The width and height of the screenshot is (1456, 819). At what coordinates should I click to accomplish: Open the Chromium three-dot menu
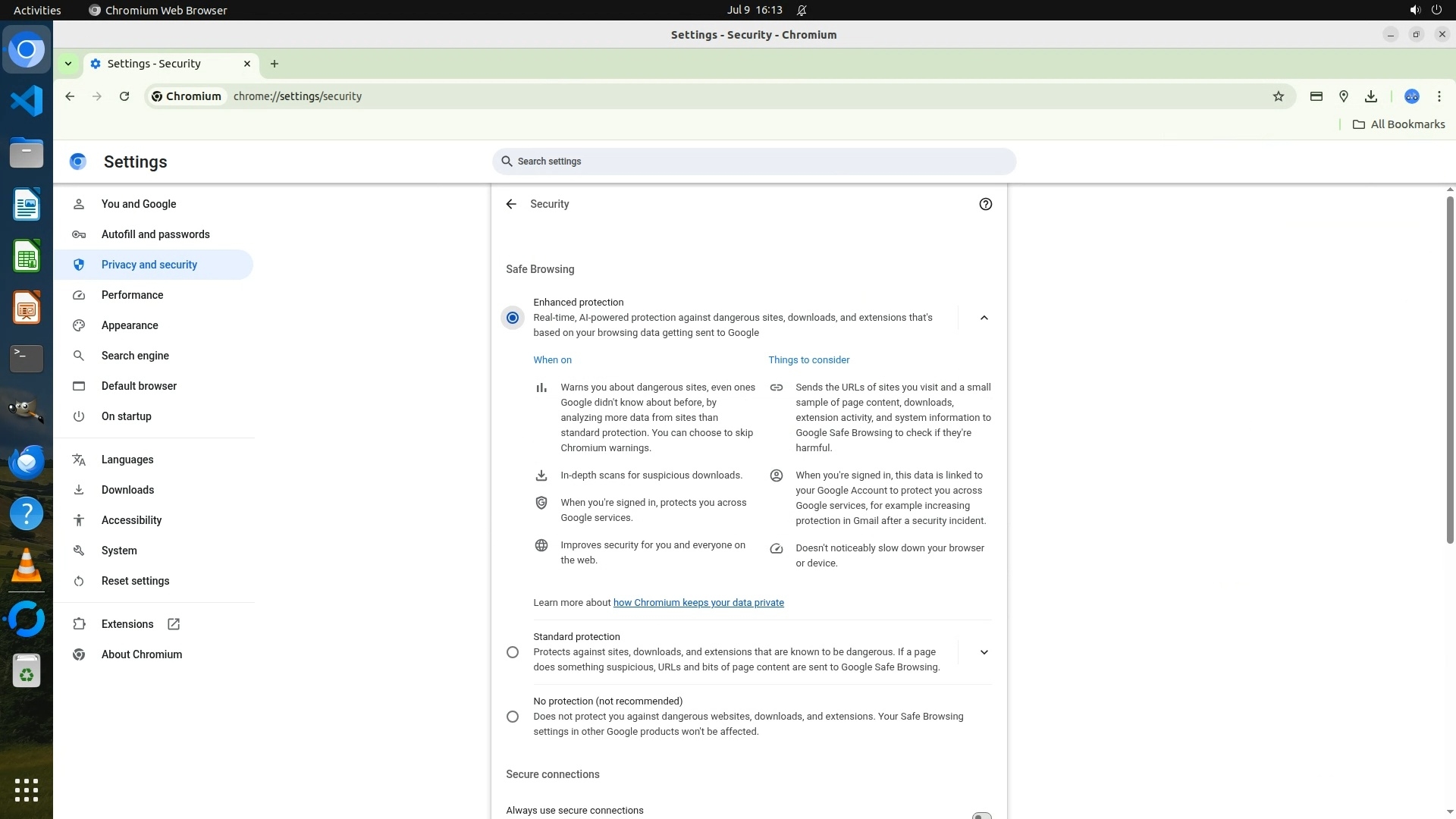point(1439,96)
